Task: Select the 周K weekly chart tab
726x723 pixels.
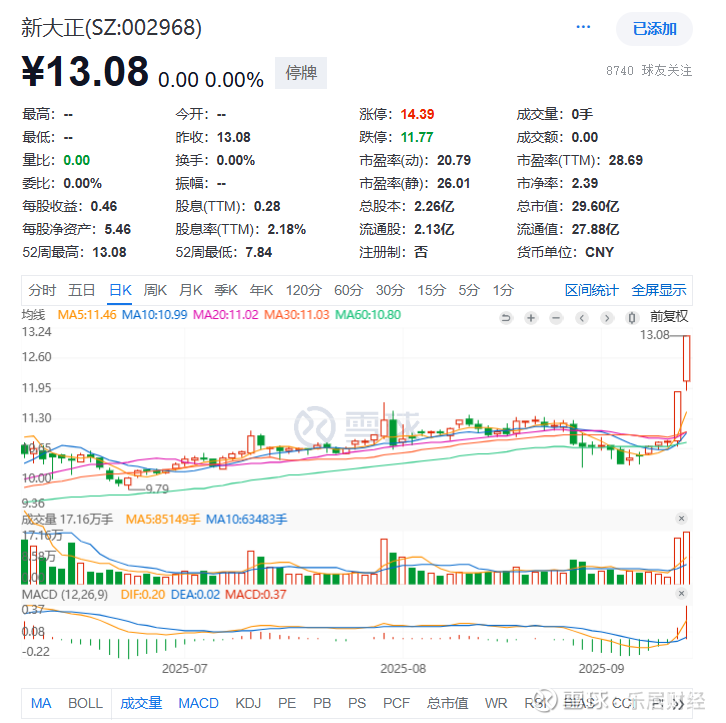Action: 155,290
